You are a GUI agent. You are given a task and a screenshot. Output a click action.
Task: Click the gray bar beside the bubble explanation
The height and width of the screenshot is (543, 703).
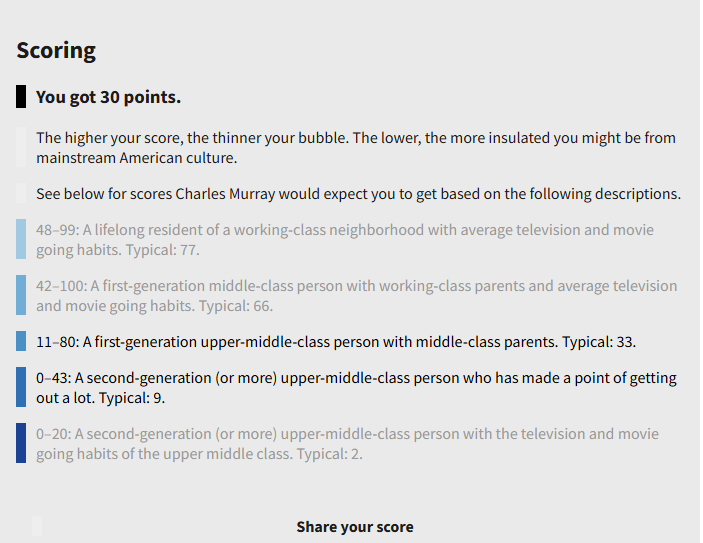click(21, 147)
